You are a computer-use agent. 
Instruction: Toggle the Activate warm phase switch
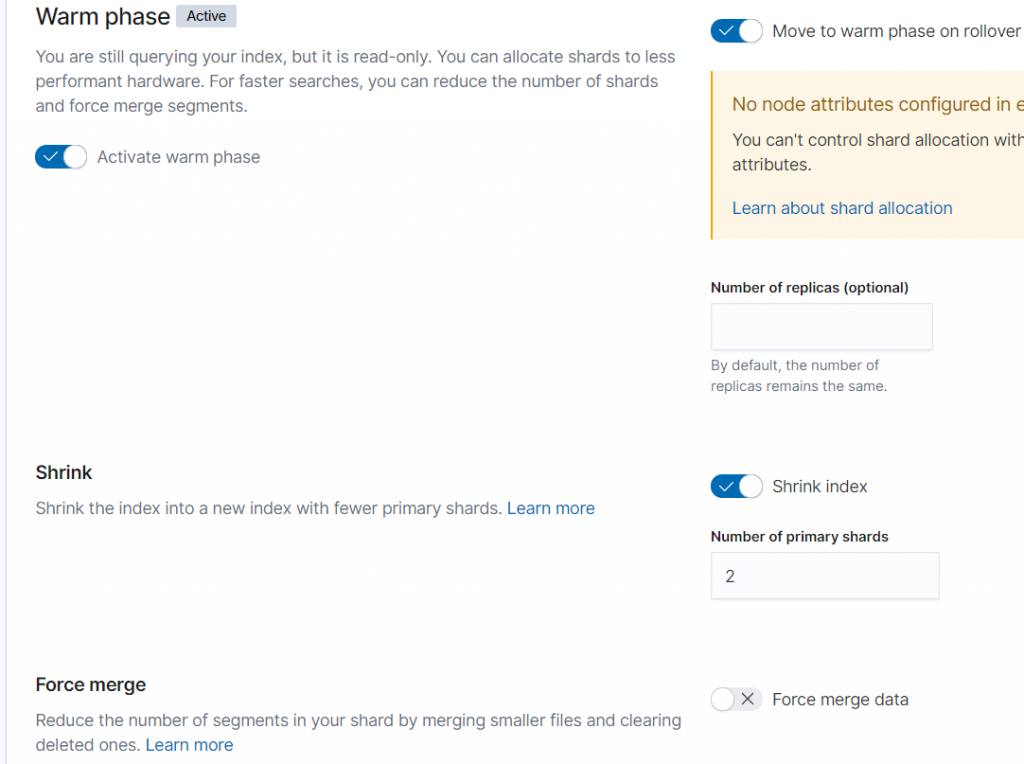coord(61,157)
